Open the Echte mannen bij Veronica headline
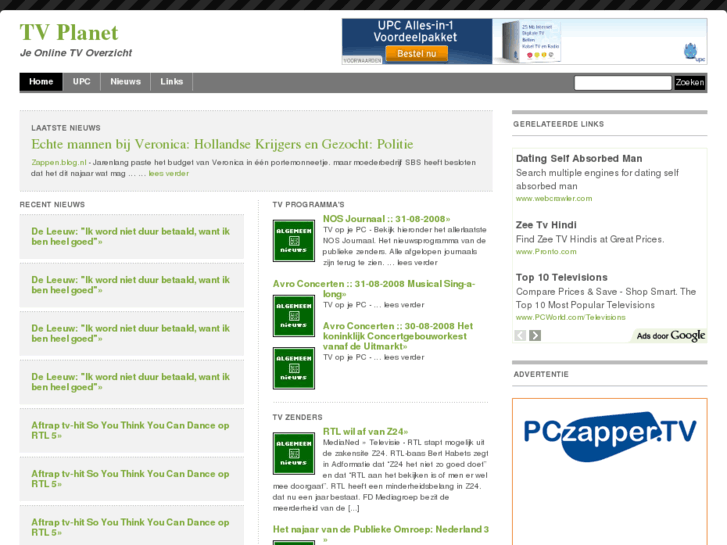This screenshot has width=727, height=545. tap(222, 144)
